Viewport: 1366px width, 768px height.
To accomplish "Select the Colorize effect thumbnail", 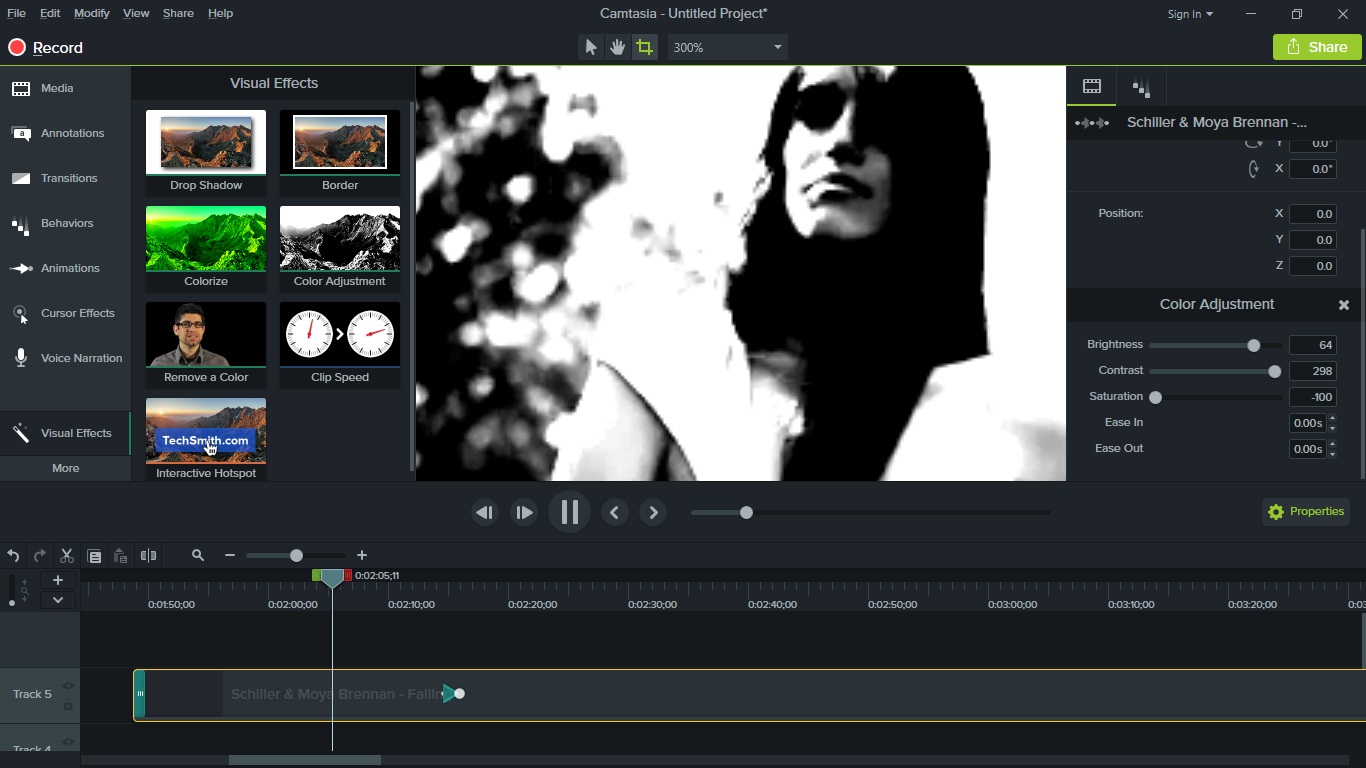I will 206,248.
